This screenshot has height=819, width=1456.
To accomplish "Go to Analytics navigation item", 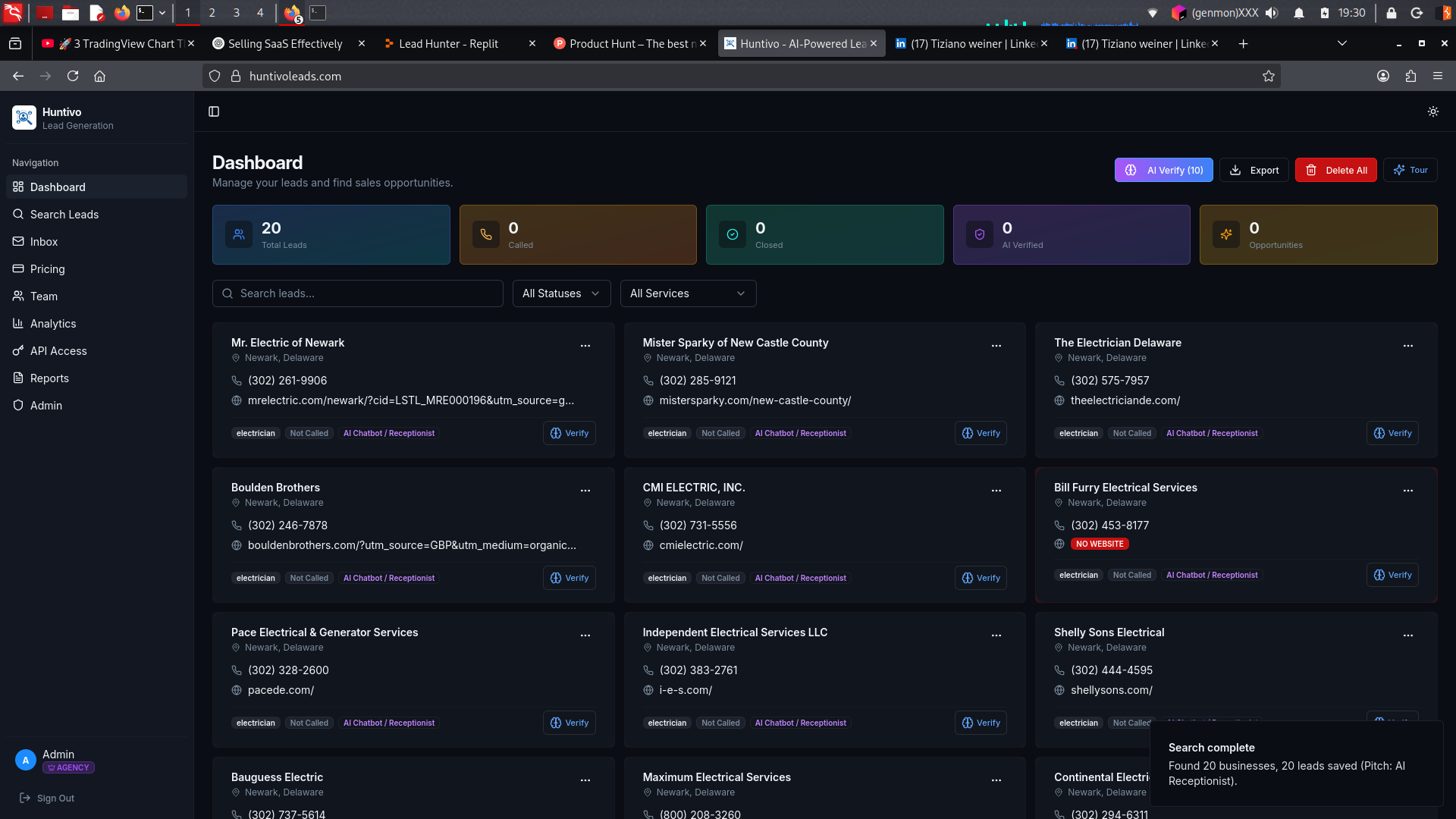I will pyautogui.click(x=53, y=324).
